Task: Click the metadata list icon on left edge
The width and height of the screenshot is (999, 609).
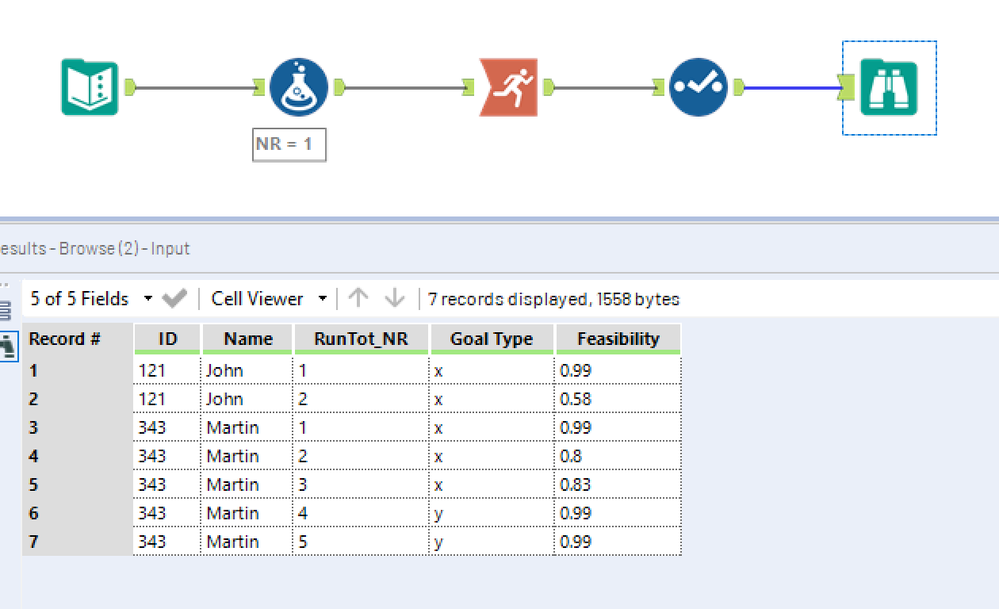Action: (6, 310)
